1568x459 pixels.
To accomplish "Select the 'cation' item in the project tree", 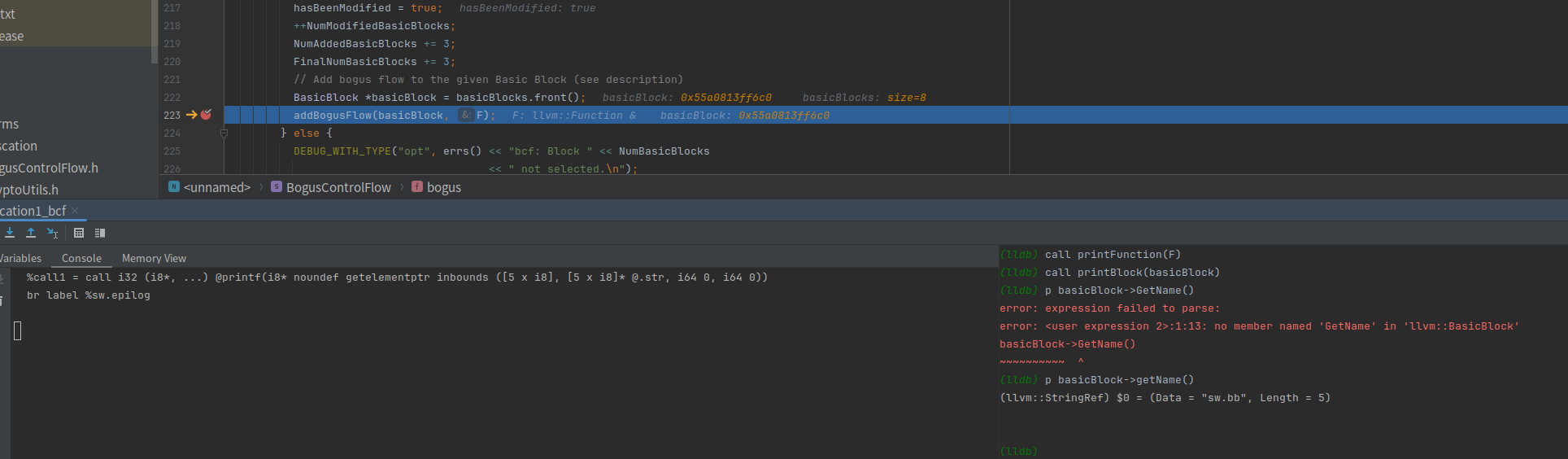I will (x=19, y=146).
